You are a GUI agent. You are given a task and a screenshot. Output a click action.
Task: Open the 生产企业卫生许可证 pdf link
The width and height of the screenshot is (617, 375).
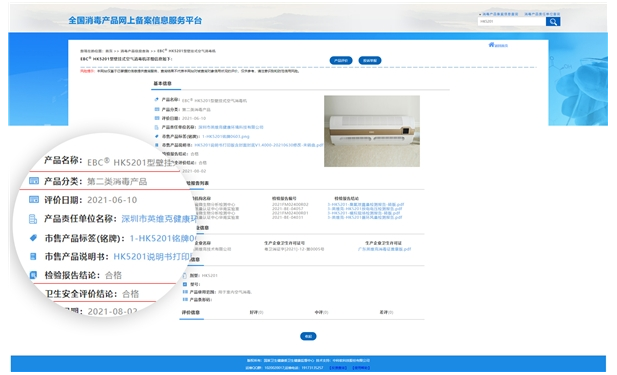click(384, 249)
